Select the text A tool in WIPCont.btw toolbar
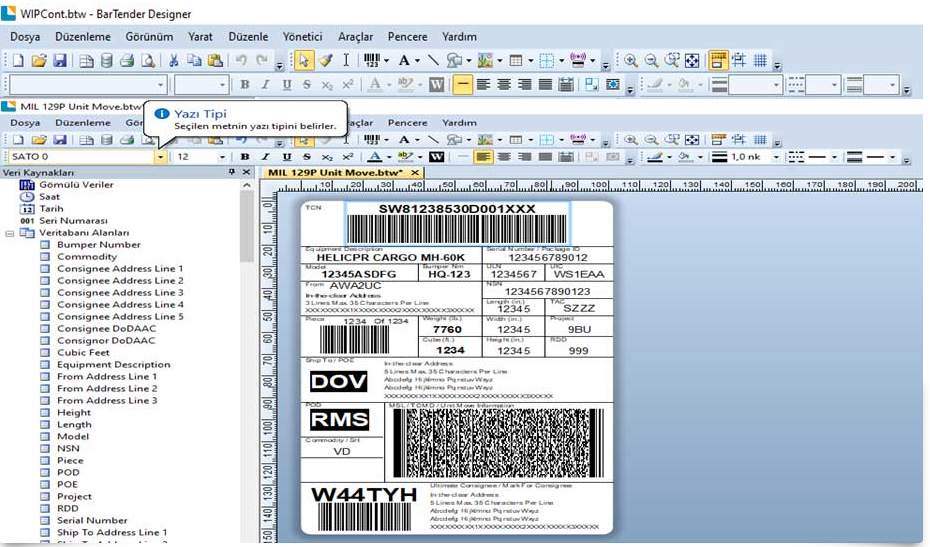 404,61
